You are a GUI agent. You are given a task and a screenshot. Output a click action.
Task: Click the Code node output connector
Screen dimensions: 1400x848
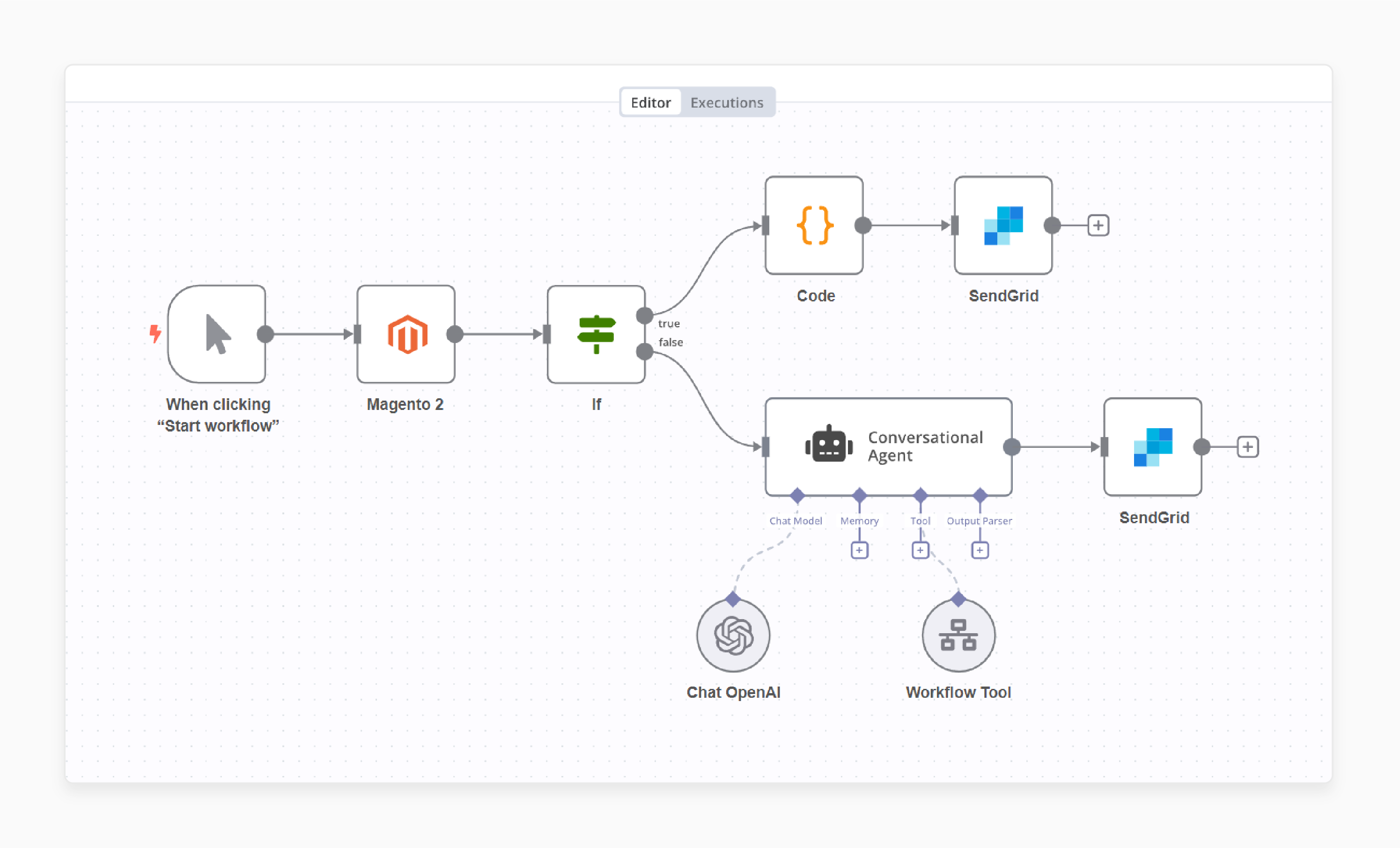click(863, 226)
